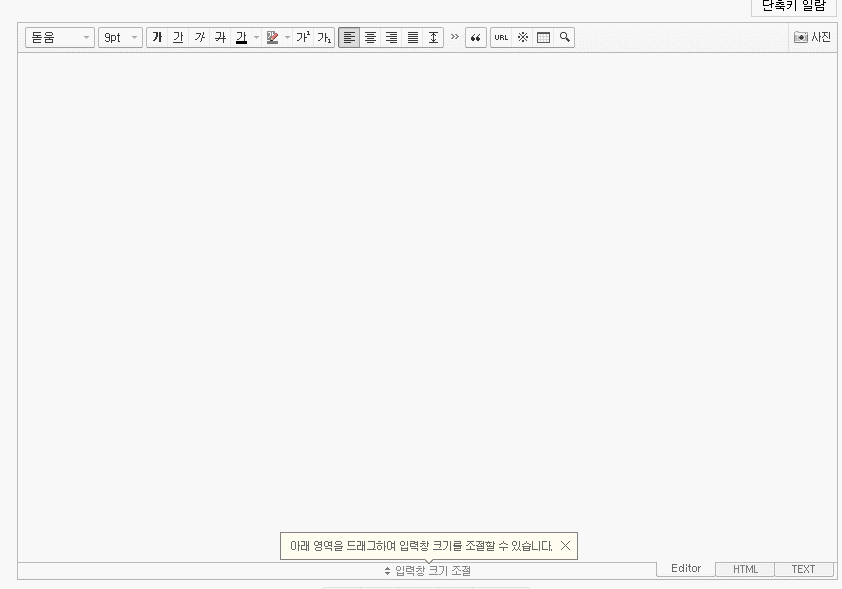This screenshot has height=589, width=842.
Task: Toggle underline text formatting
Action: coord(178,37)
